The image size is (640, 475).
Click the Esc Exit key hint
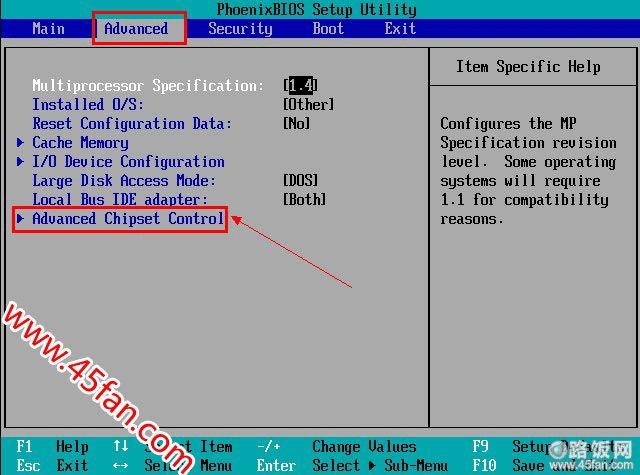click(52, 465)
